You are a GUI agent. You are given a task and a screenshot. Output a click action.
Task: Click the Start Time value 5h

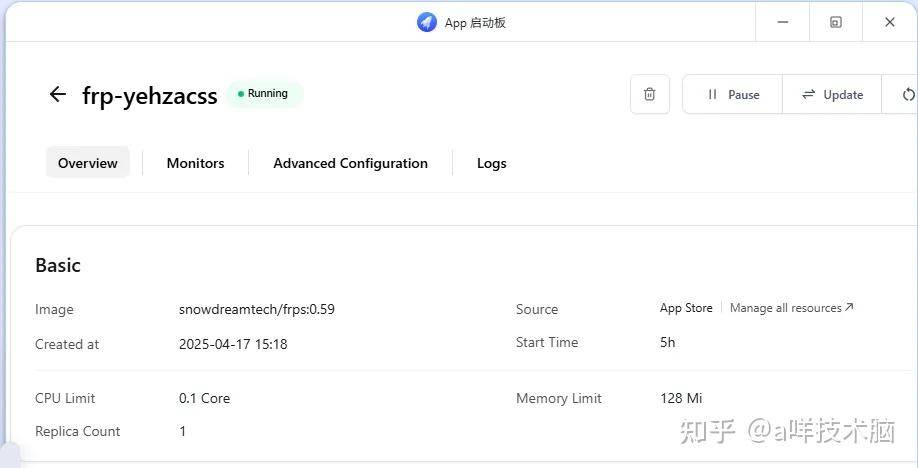tap(667, 343)
